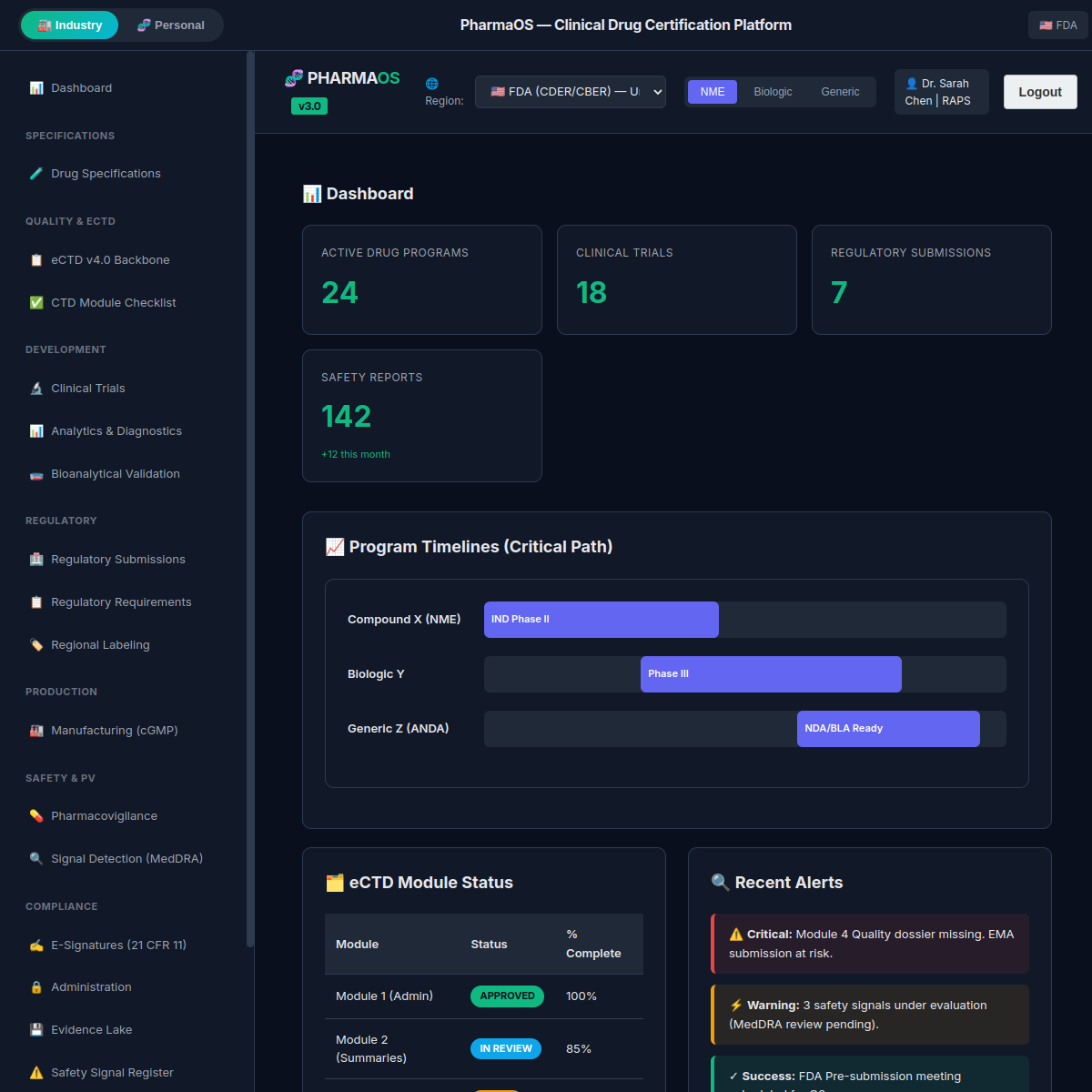
Task: Click the E-Signatures writing hand icon
Action: tap(36, 945)
